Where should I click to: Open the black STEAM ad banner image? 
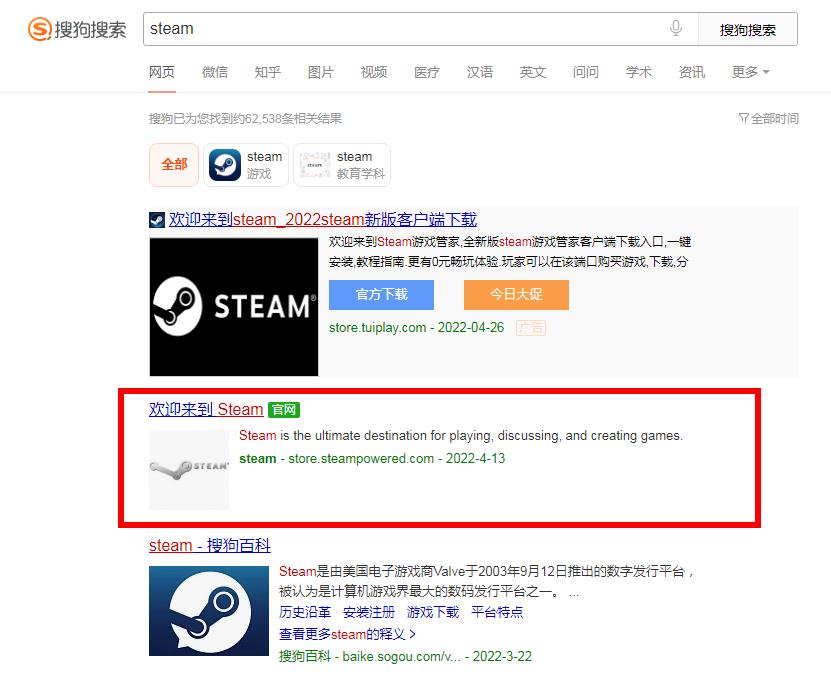point(234,307)
